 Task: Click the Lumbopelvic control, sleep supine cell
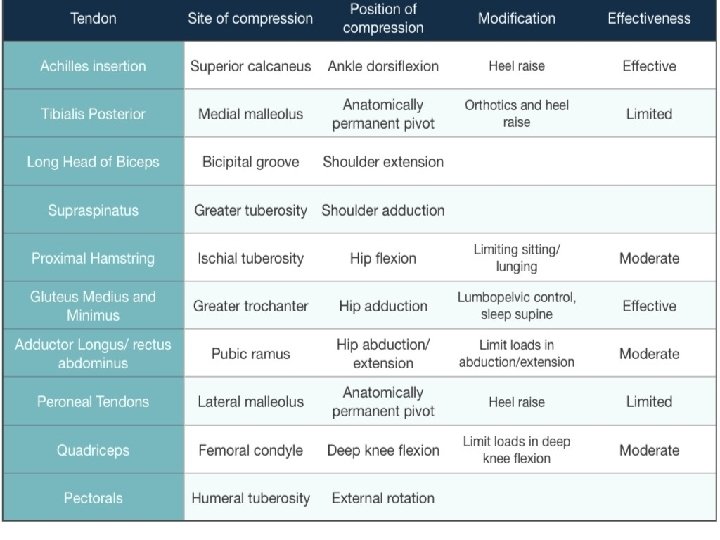[516, 306]
